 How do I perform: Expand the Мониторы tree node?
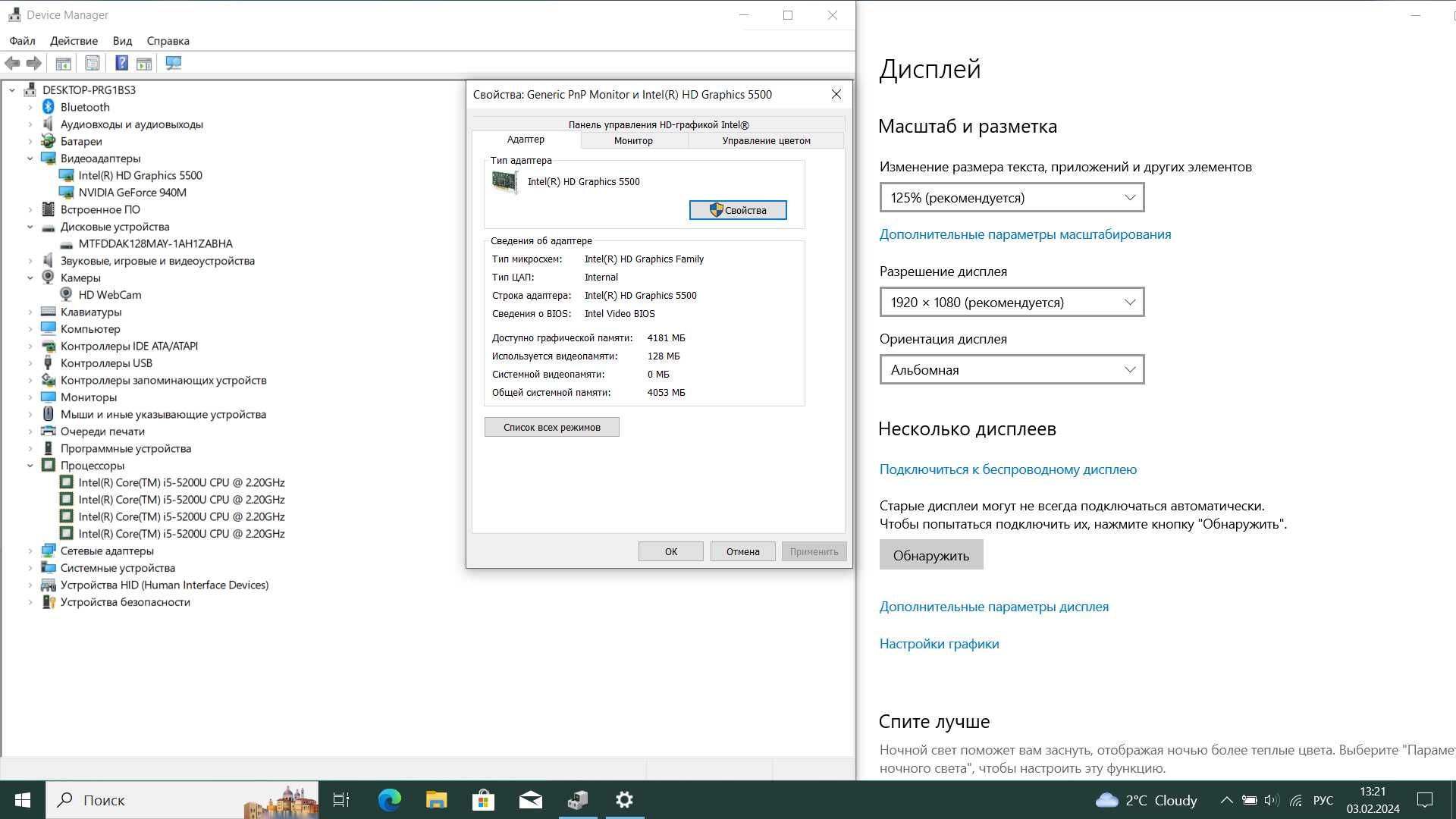30,397
